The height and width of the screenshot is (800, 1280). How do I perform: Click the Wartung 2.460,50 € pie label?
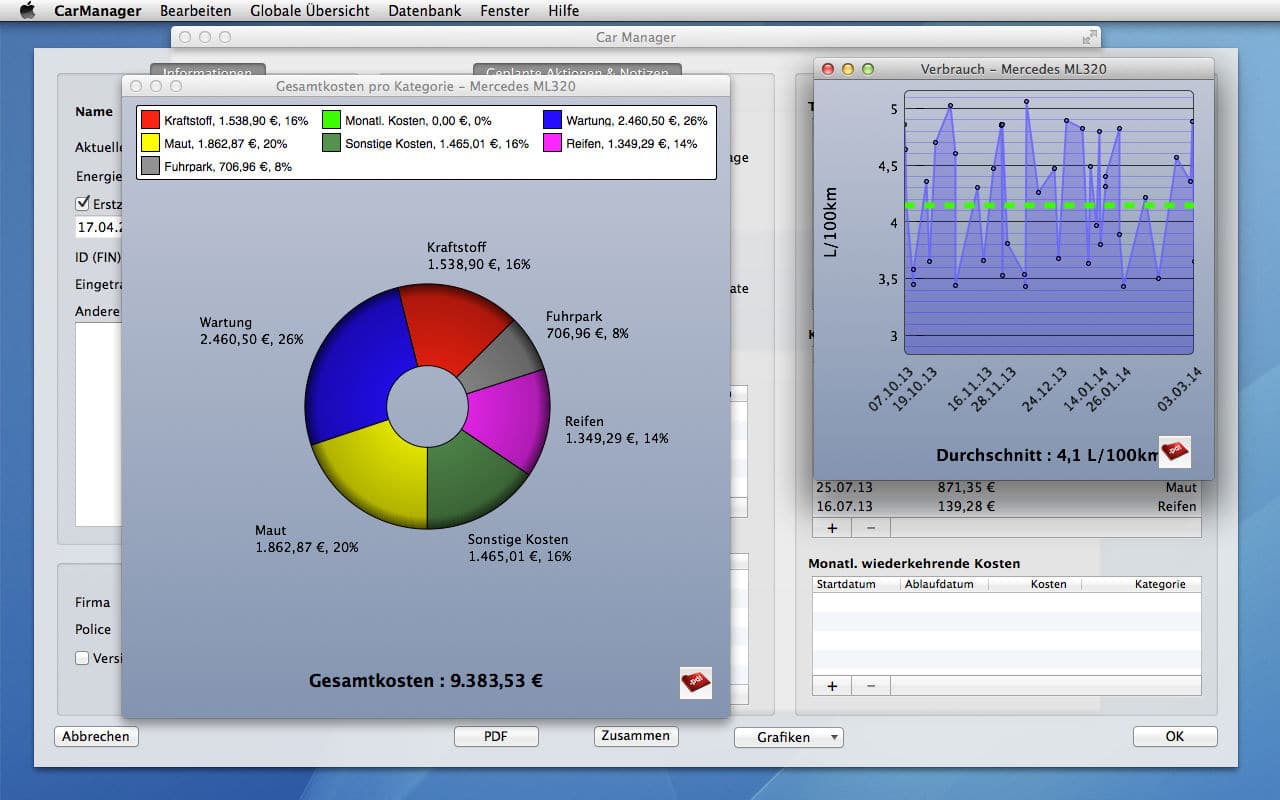[251, 331]
